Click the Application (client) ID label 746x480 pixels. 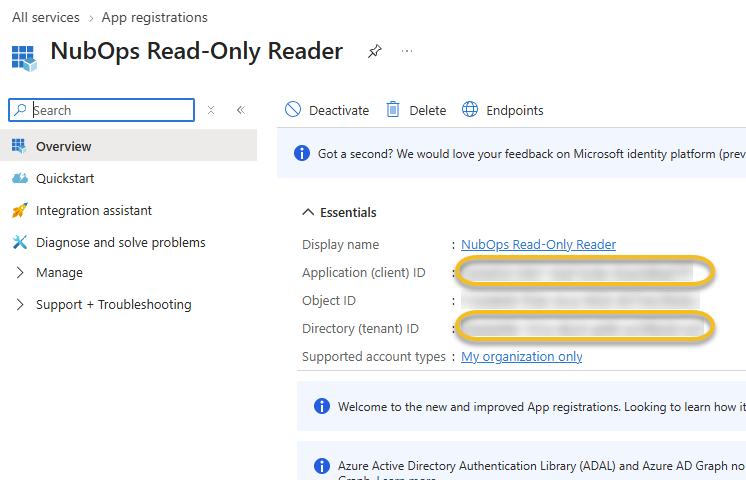pos(363,273)
